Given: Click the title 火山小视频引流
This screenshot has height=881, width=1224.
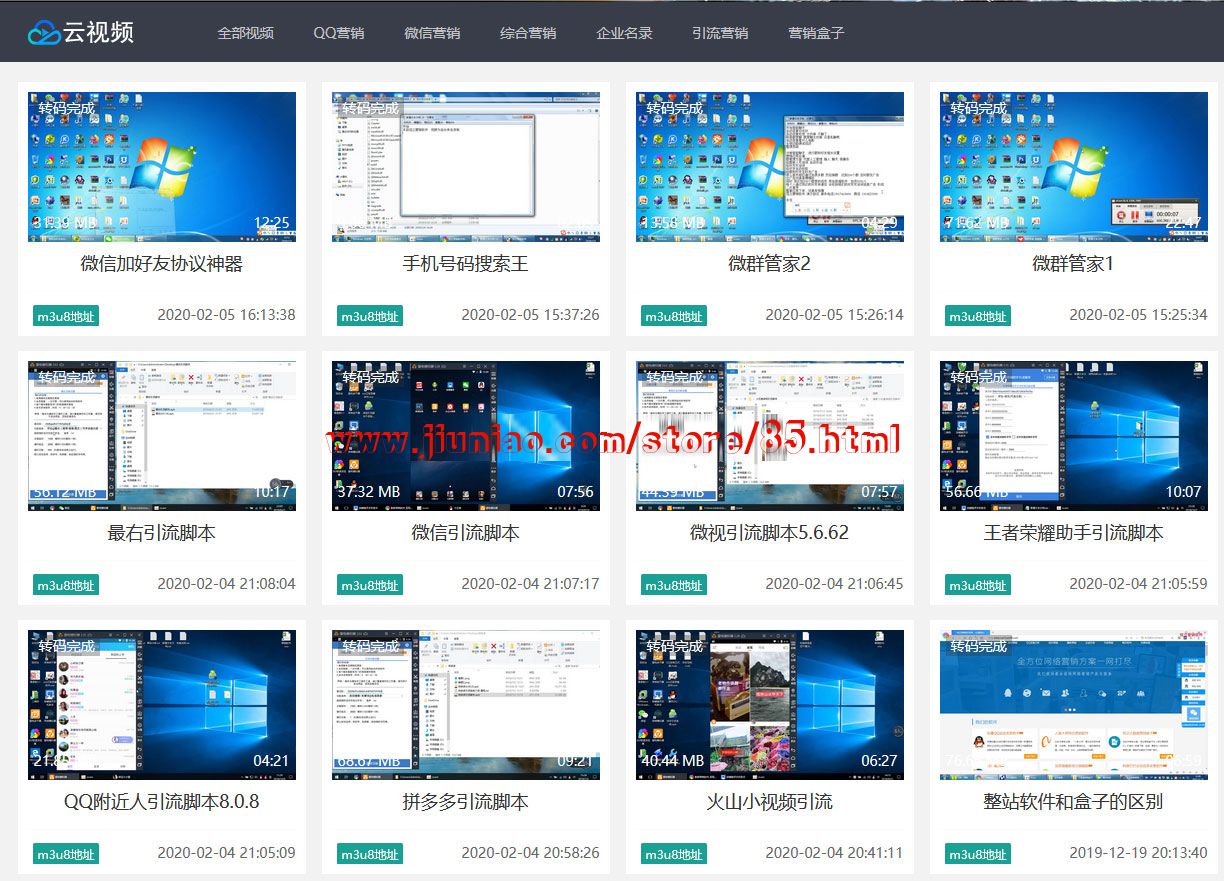Looking at the screenshot, I should click(770, 802).
